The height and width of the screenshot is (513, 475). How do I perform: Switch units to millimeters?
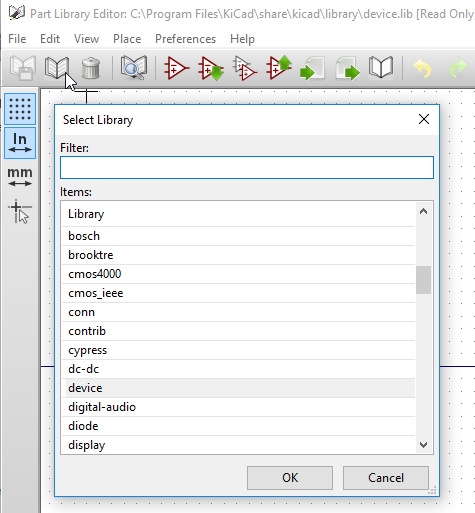click(20, 177)
